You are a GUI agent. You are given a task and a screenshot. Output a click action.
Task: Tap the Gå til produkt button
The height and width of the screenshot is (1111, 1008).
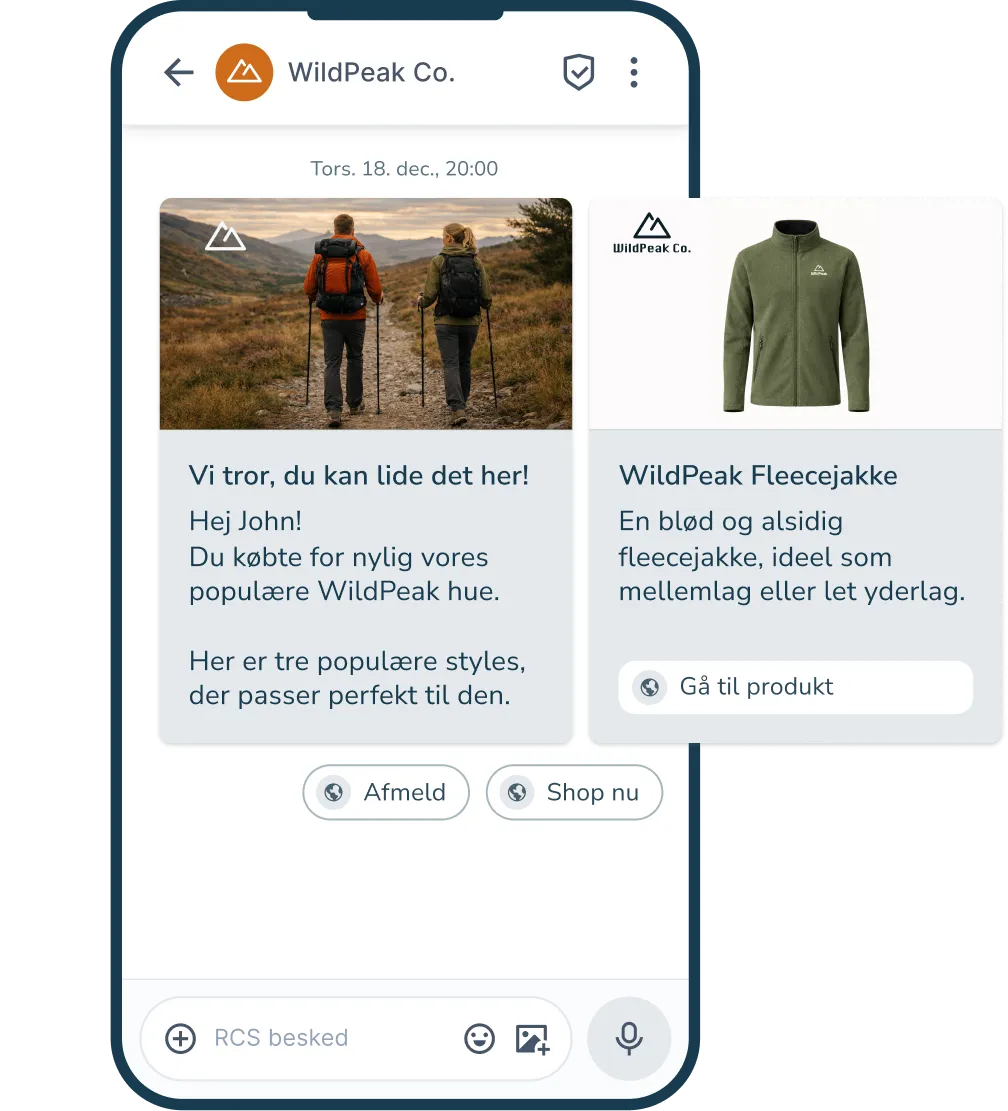[795, 687]
